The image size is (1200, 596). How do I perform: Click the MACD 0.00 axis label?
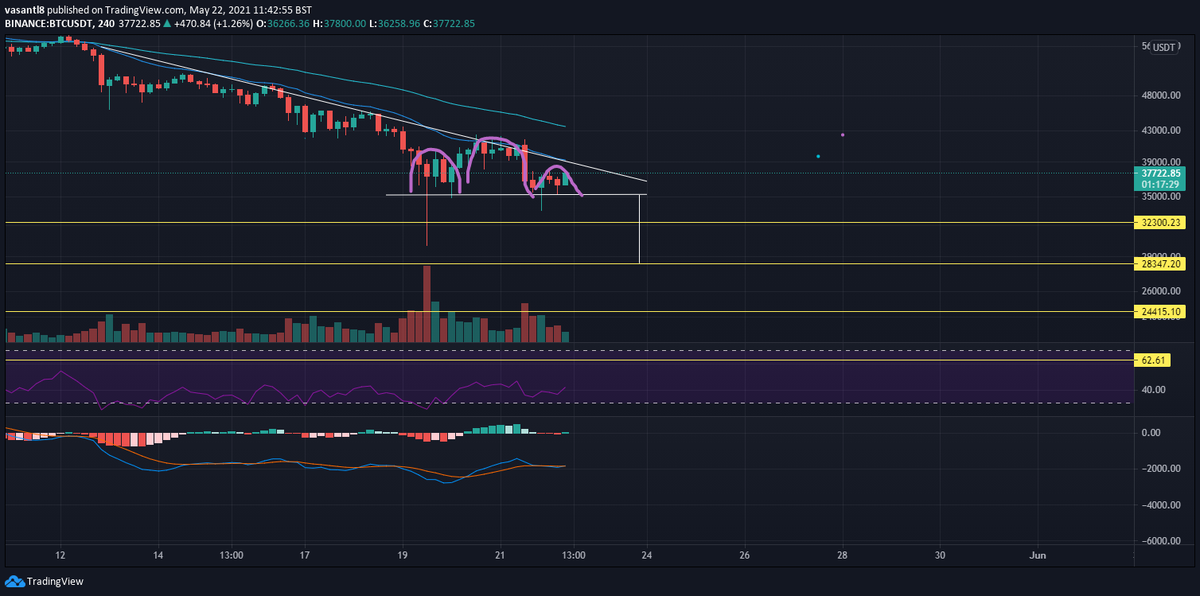1151,433
